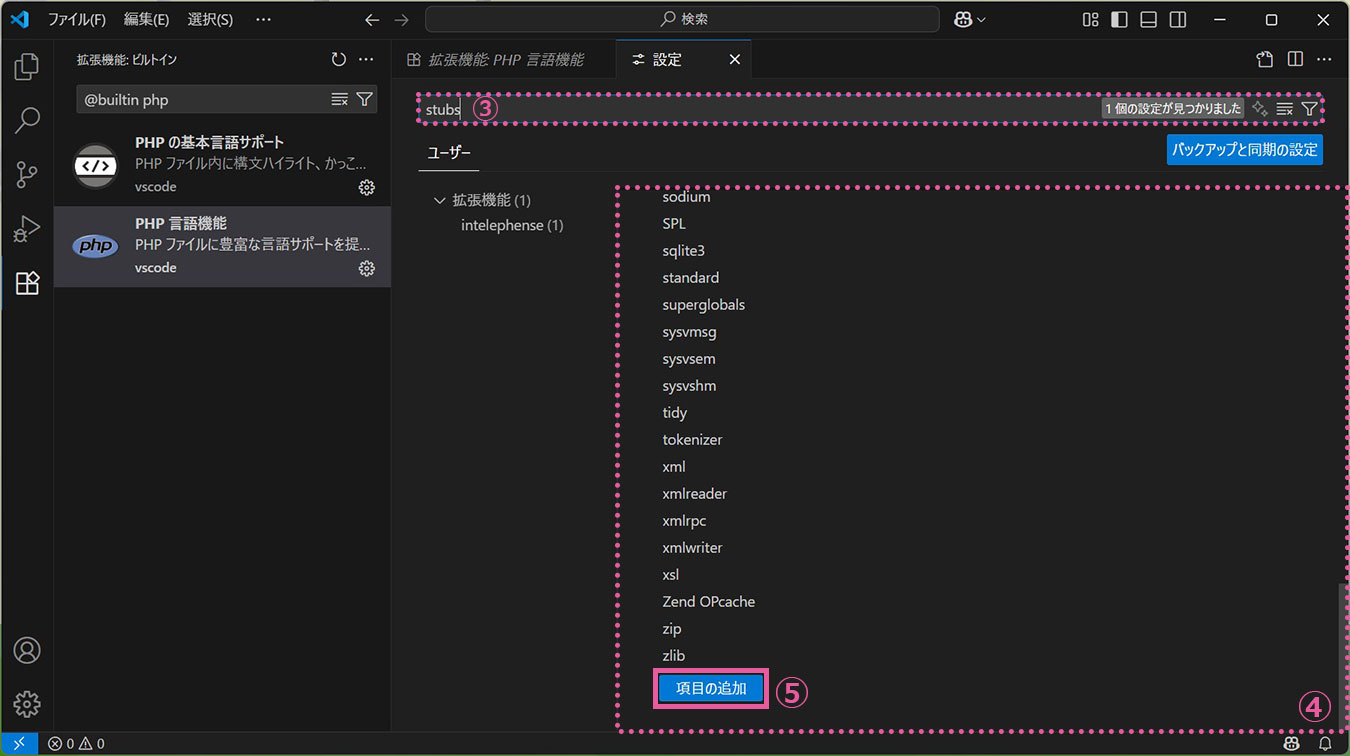The image size is (1350, 756).
Task: Select the sqlite3 stub item
Action: (683, 251)
